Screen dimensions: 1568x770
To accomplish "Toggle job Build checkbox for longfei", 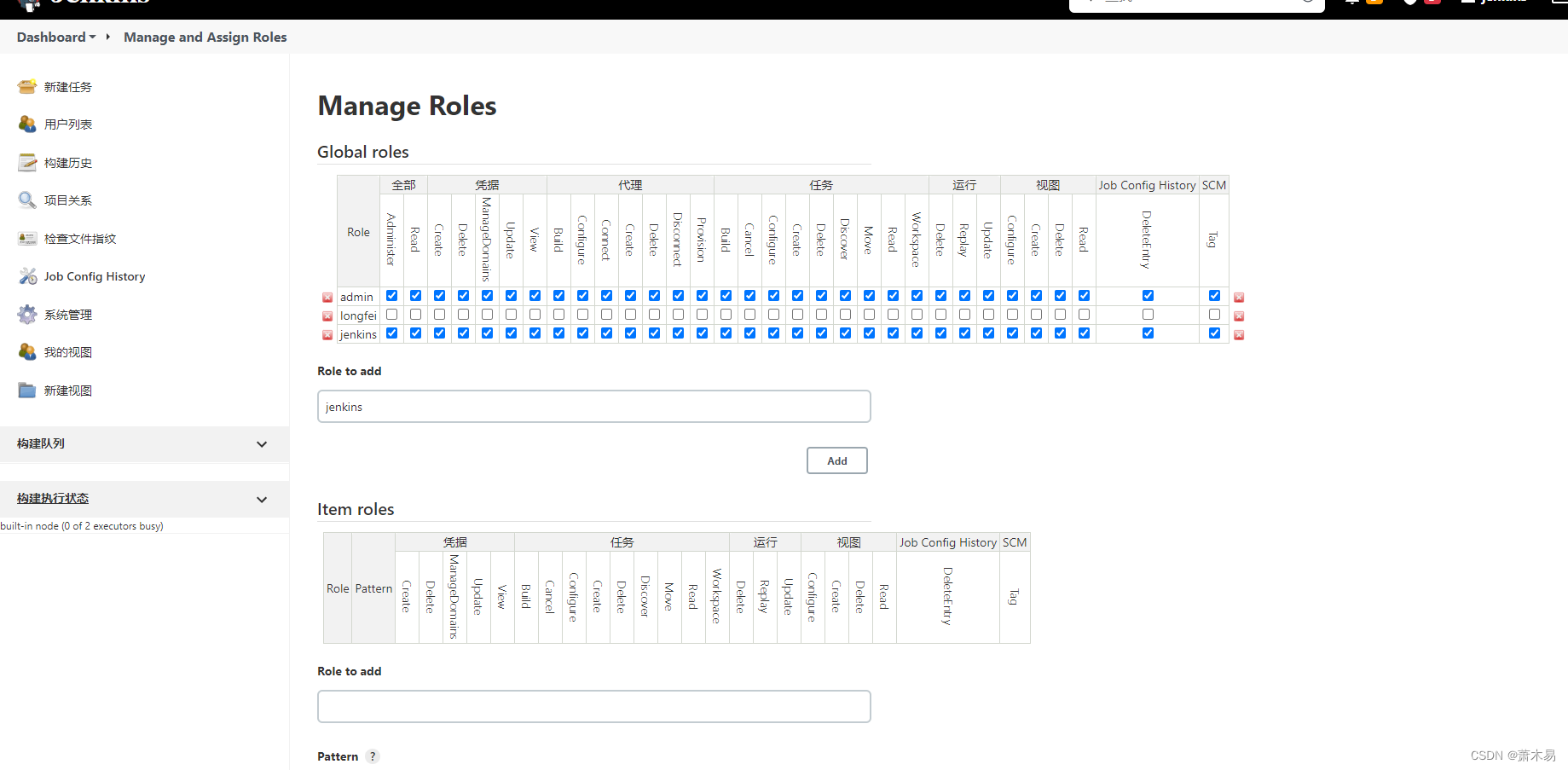I will (x=726, y=314).
